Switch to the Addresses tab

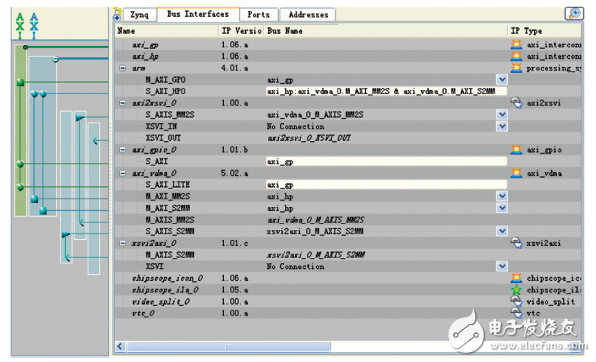(308, 15)
